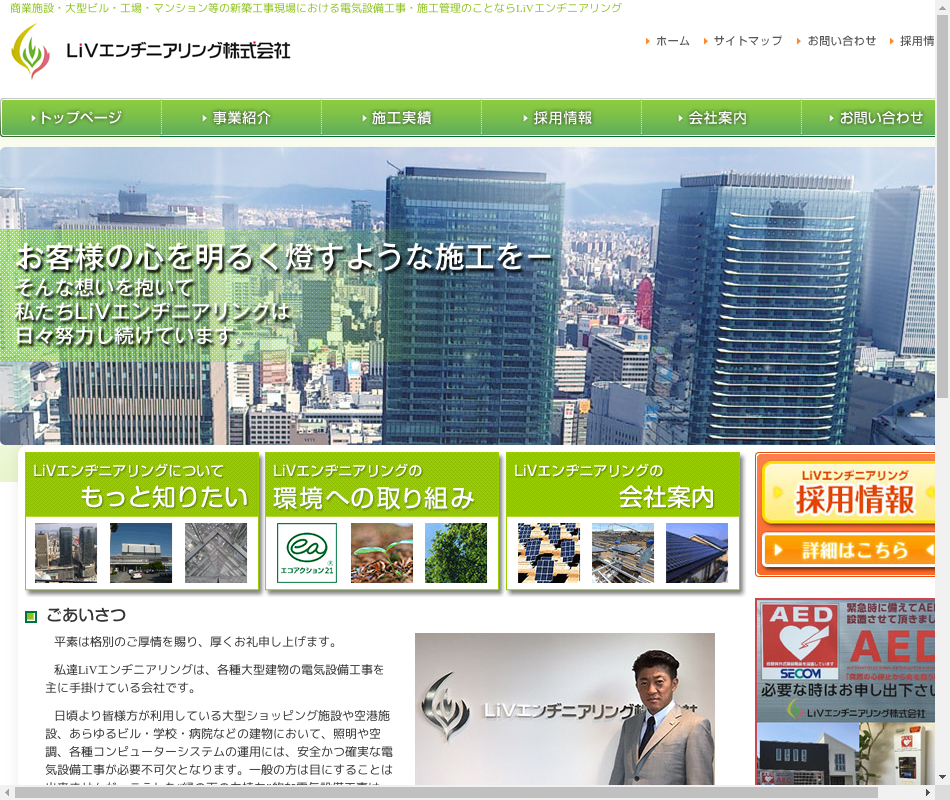Click the blue roof solar panels thumbnail

point(697,553)
